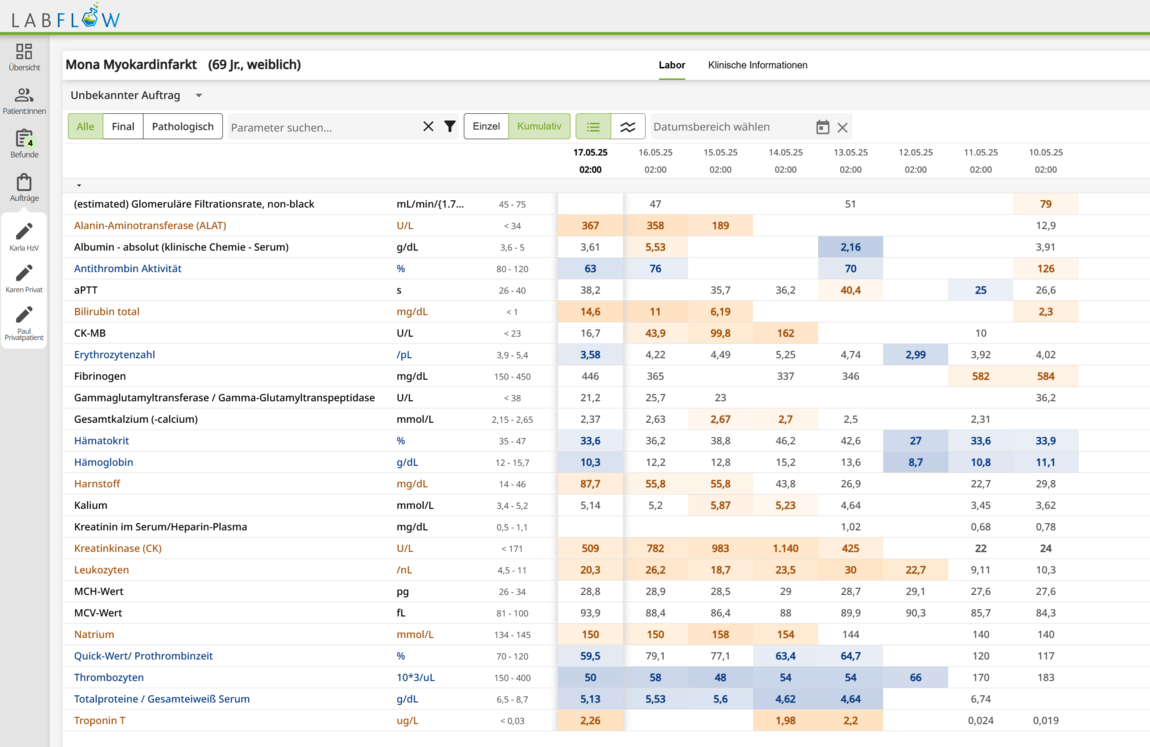Viewport: 1150px width, 747px height.
Task: Click the Karen Privat pencil icon
Action: tap(24, 273)
